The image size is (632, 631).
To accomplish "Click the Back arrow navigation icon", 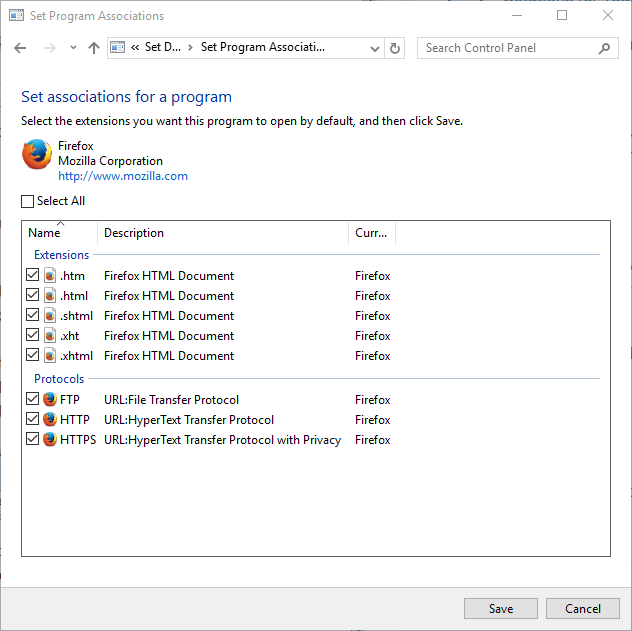I will 20,48.
